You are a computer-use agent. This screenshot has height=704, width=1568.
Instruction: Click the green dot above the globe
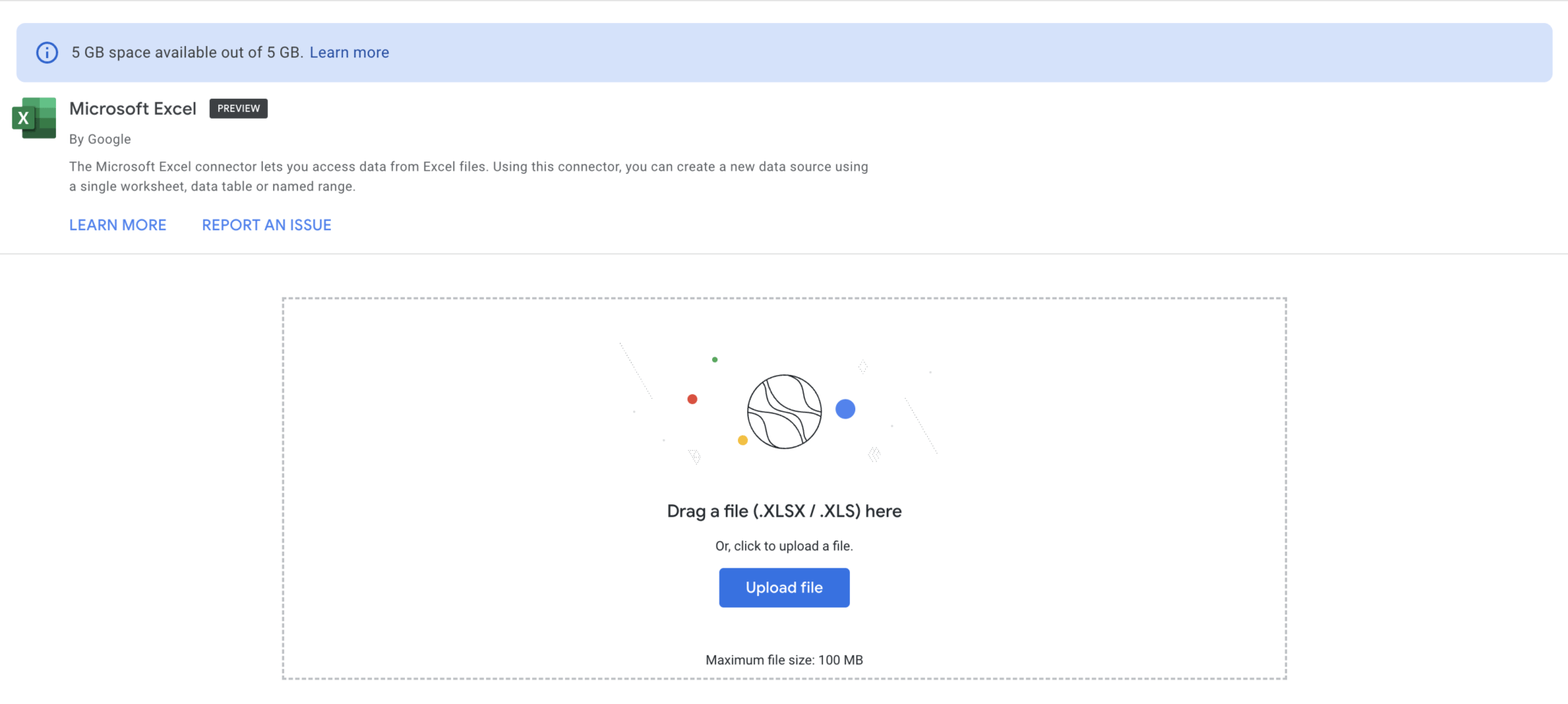(x=715, y=358)
